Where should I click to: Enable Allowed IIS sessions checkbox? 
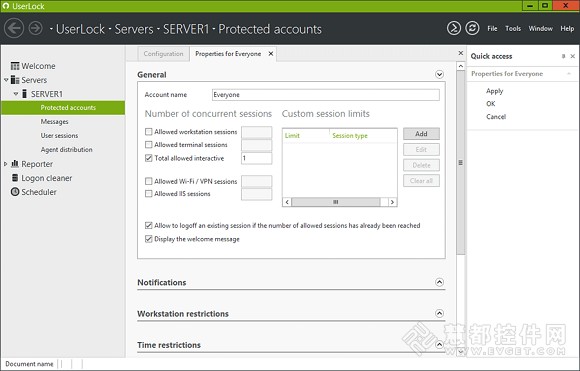(x=149, y=193)
